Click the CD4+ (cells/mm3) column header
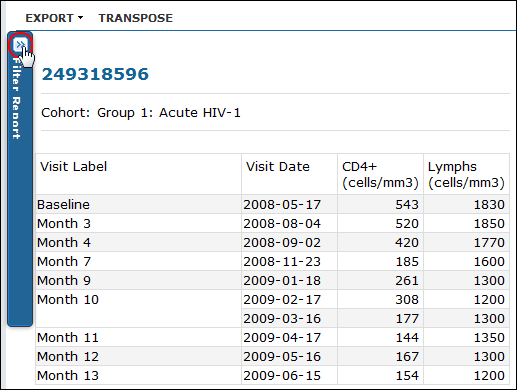The width and height of the screenshot is (517, 390). coord(380,174)
